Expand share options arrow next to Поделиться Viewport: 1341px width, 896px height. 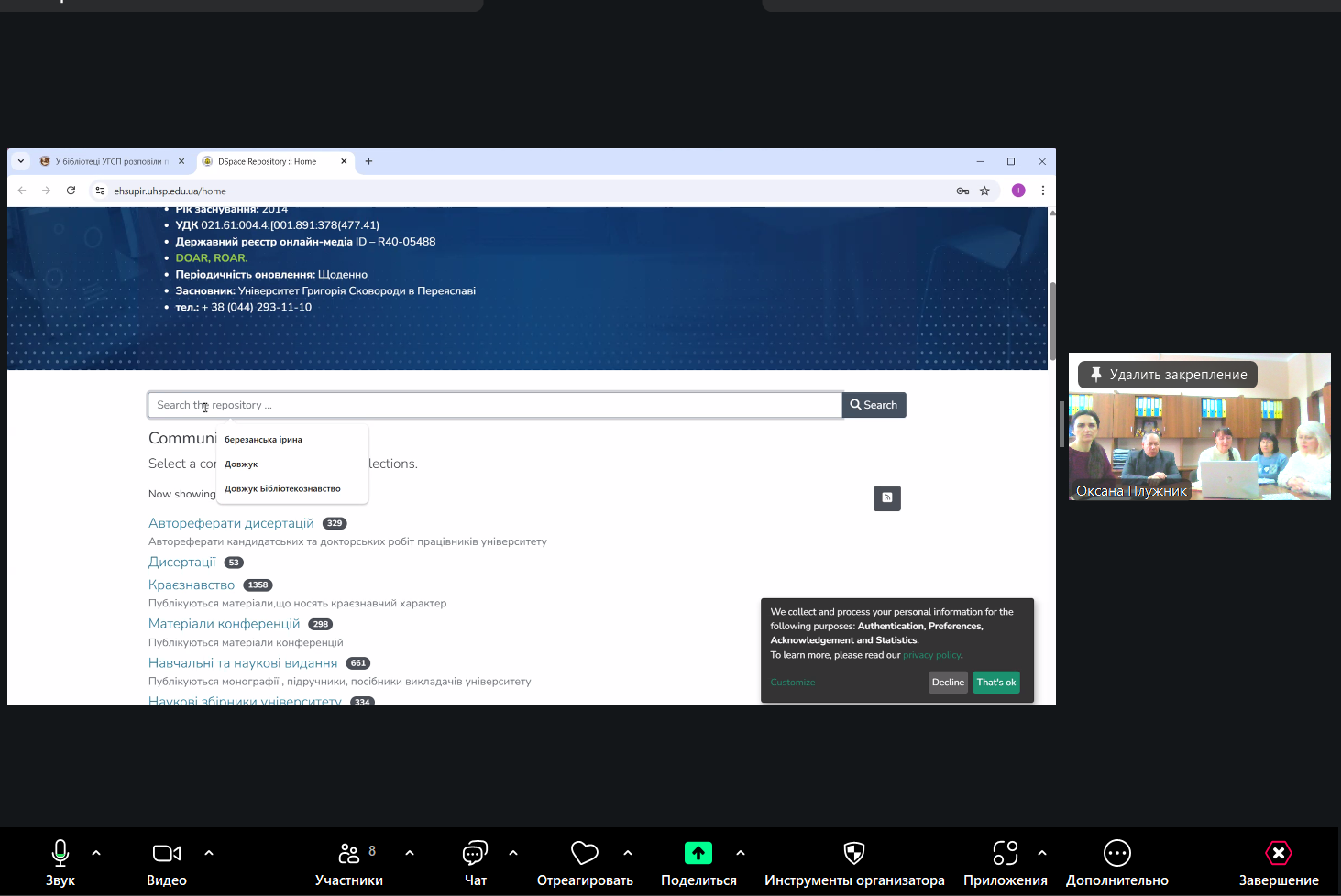[x=741, y=853]
